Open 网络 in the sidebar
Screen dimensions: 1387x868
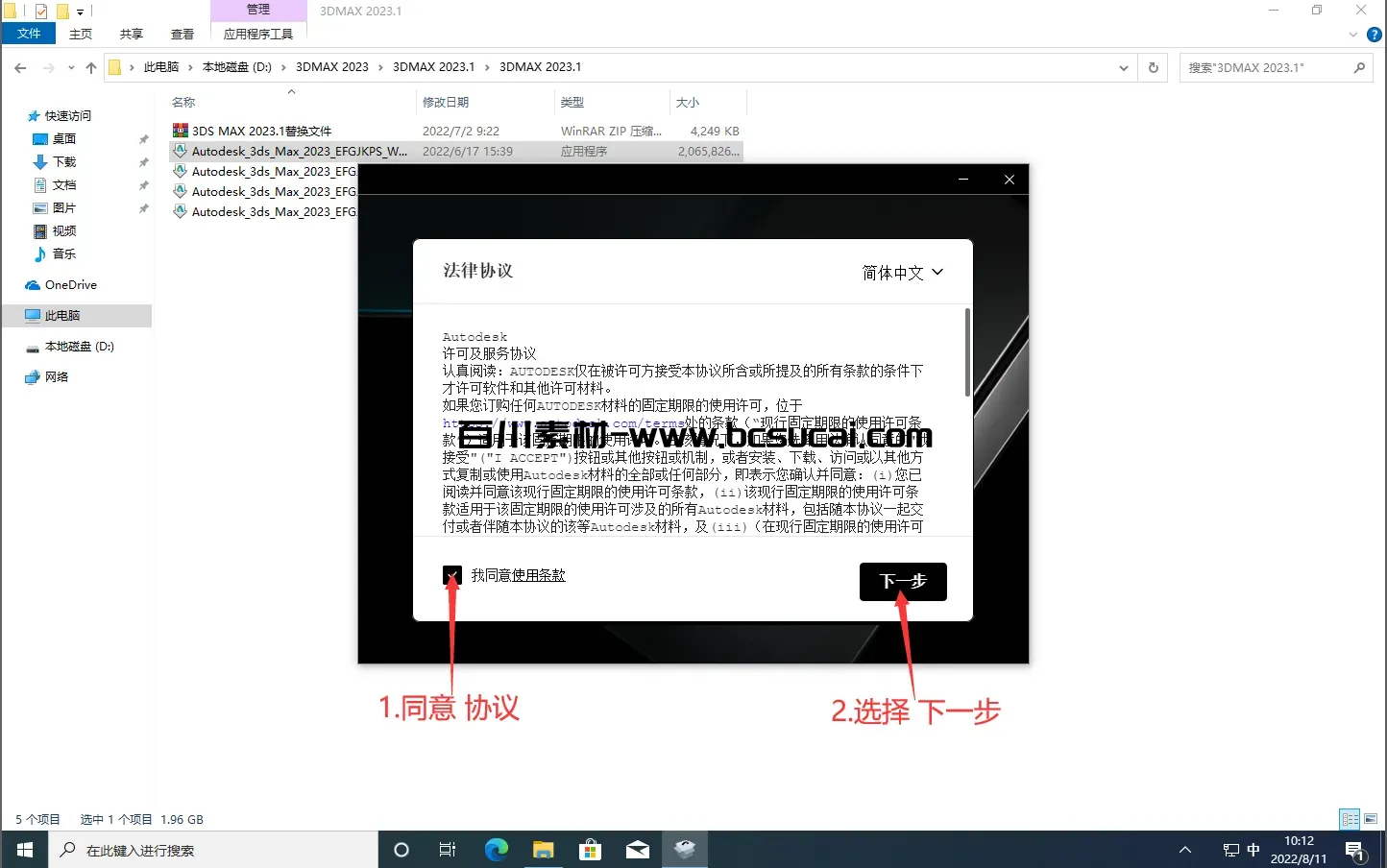57,376
